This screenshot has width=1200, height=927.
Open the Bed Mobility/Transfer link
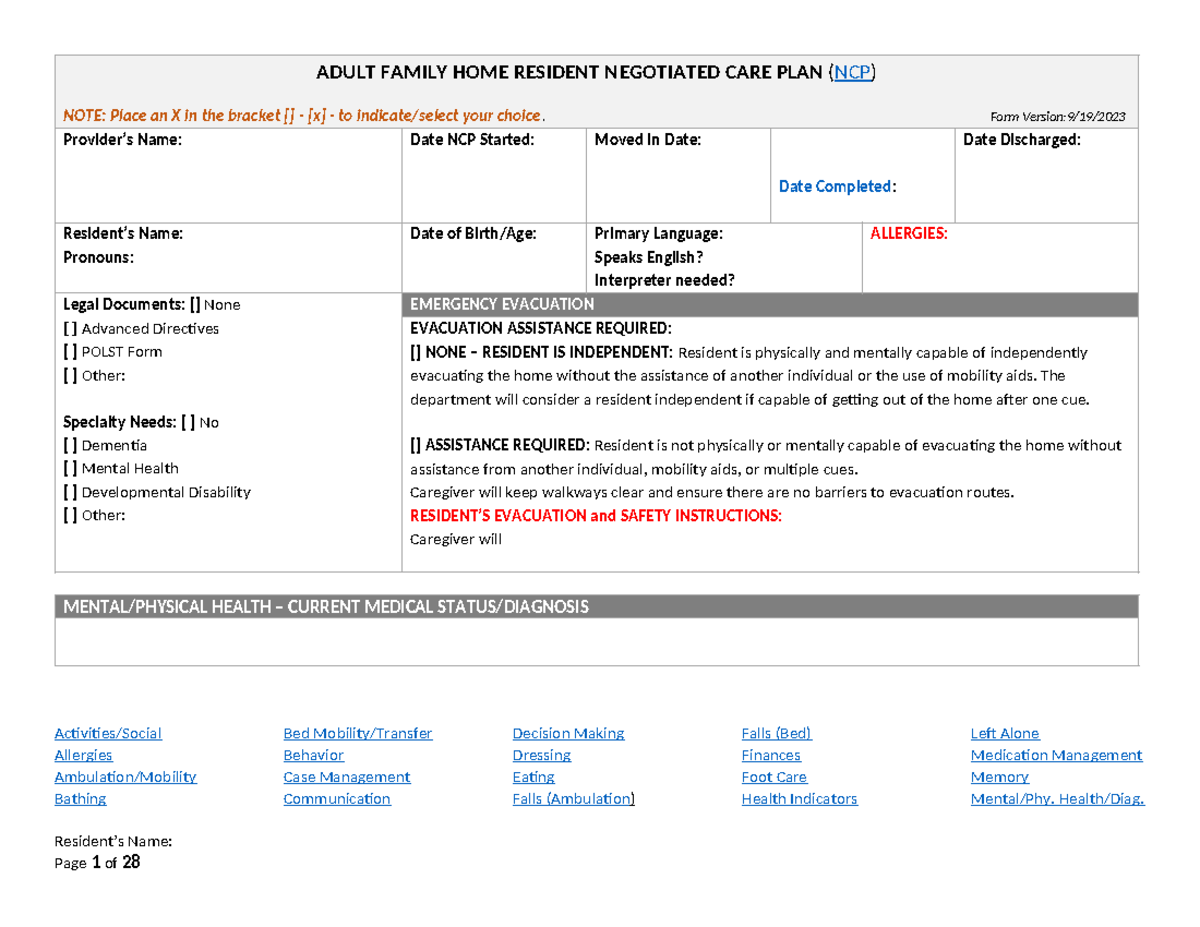pyautogui.click(x=357, y=733)
